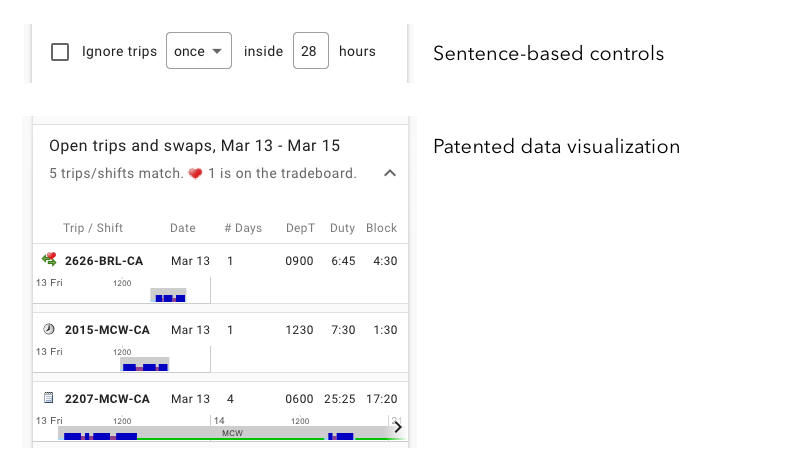808x475 pixels.
Task: Open the 'once' frequency dropdown
Action: (198, 52)
